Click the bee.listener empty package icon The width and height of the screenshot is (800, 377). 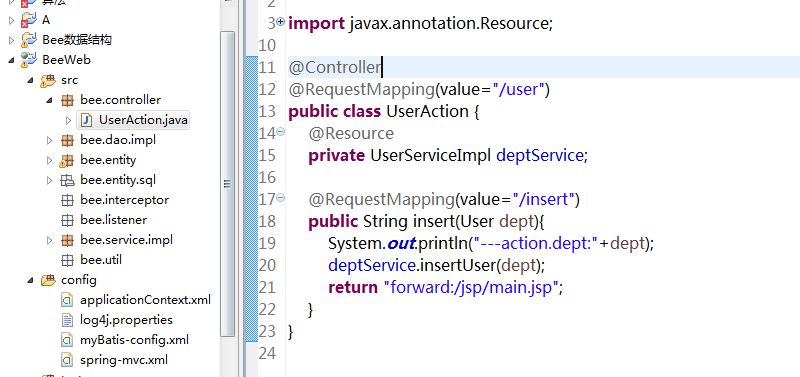coord(67,220)
